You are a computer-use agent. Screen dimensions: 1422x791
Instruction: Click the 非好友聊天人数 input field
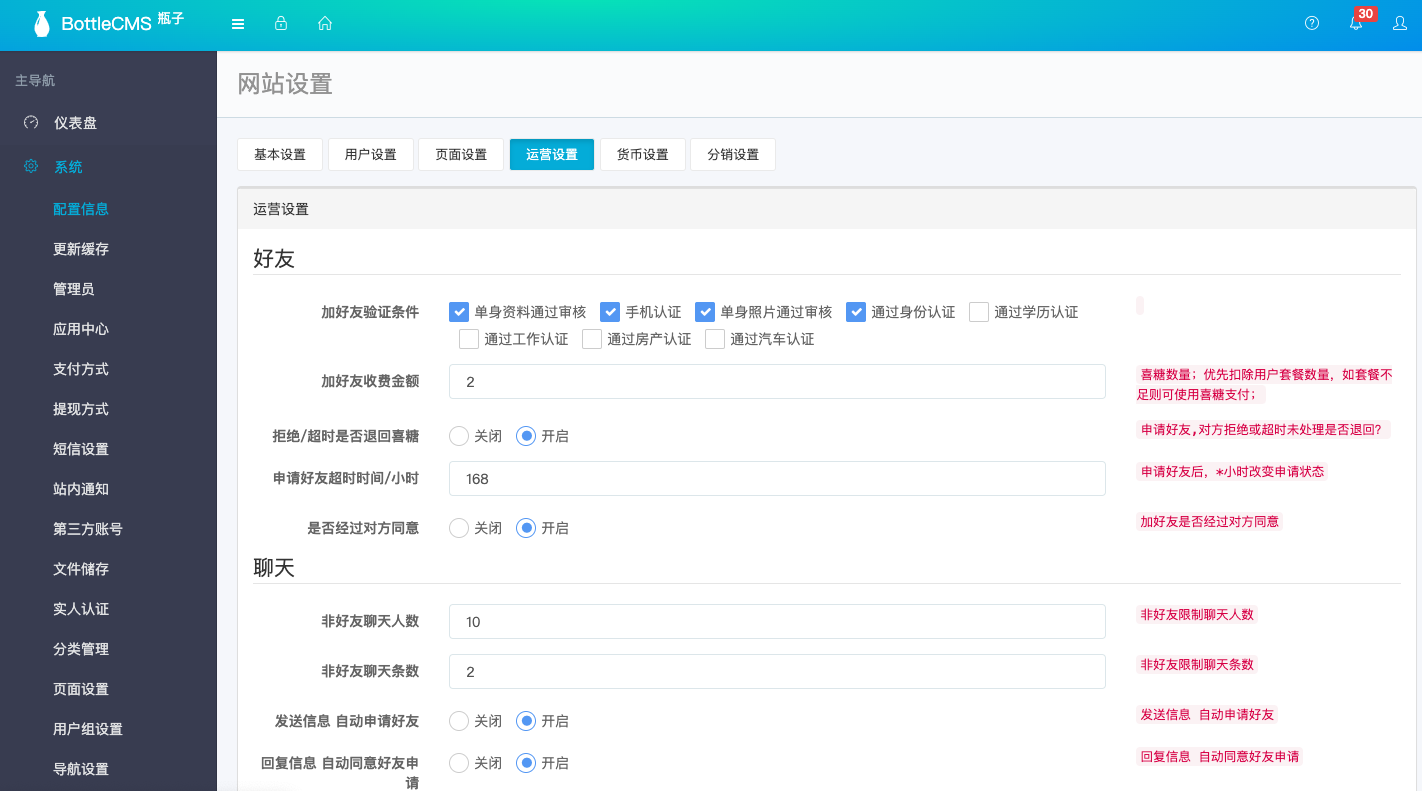(x=777, y=622)
